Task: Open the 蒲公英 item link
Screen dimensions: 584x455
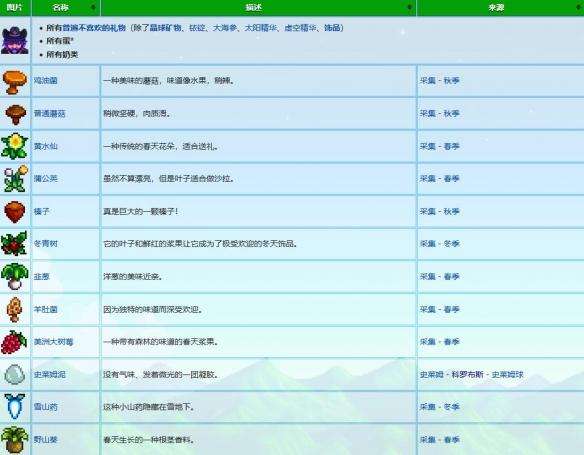Action: point(45,178)
